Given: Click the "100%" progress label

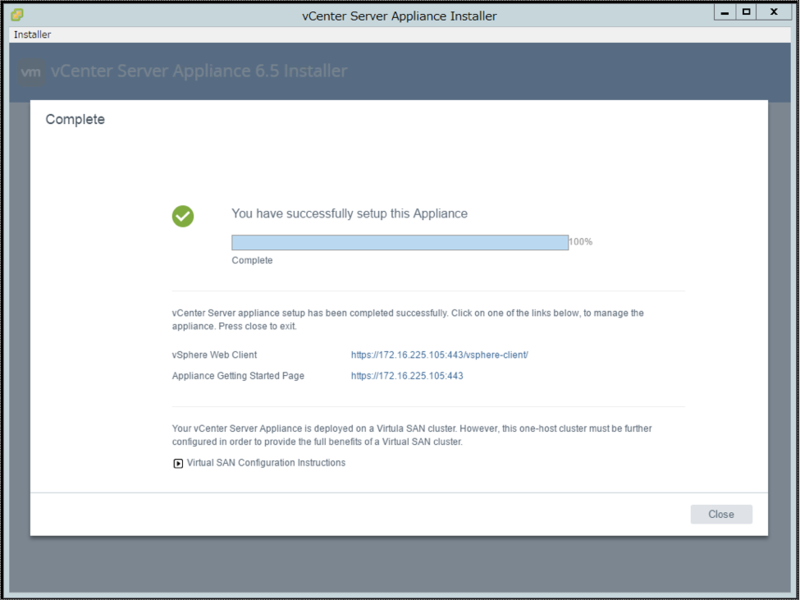Looking at the screenshot, I should [581, 242].
